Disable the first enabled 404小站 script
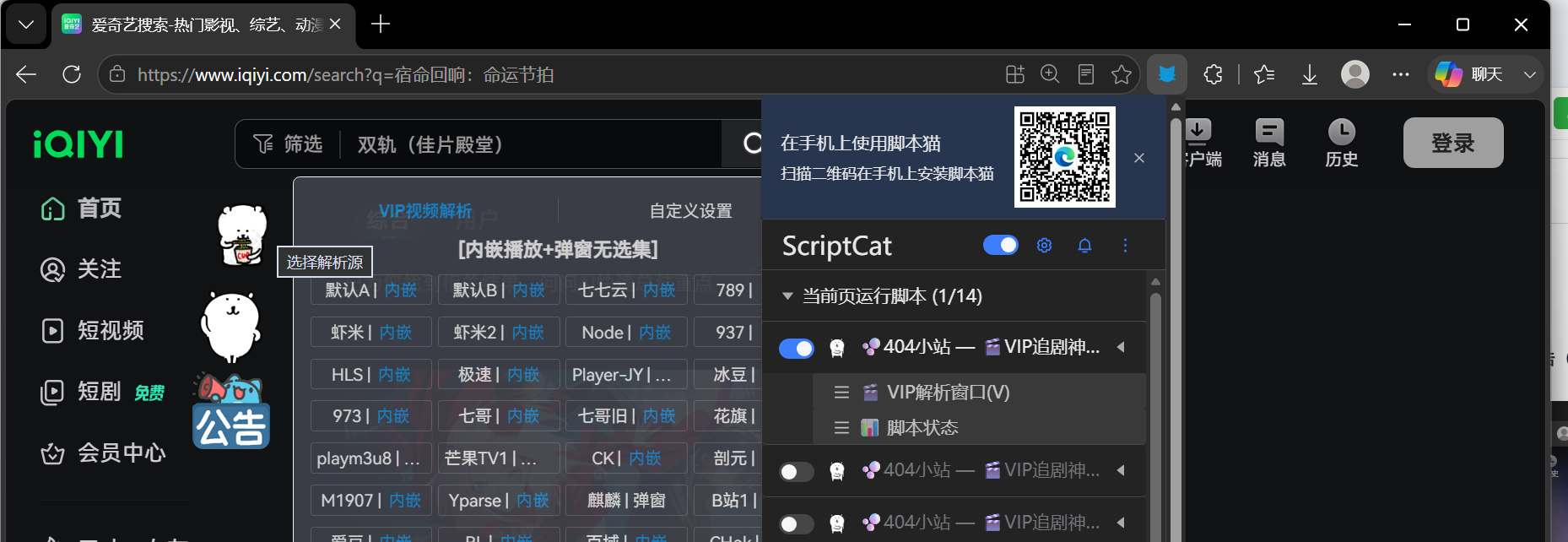The height and width of the screenshot is (542, 1568). pyautogui.click(x=797, y=348)
